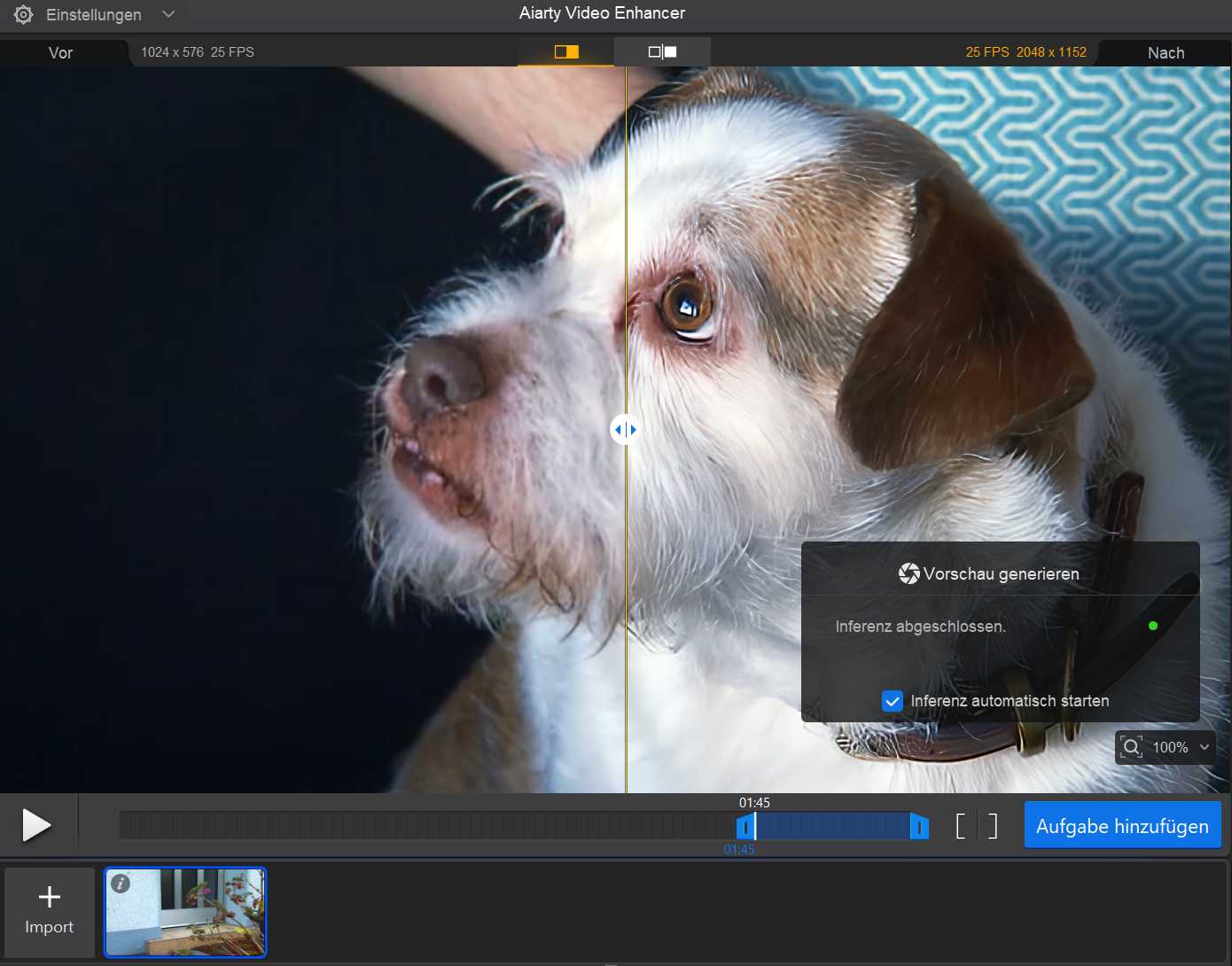Click the Vorschau generieren label

[1002, 573]
